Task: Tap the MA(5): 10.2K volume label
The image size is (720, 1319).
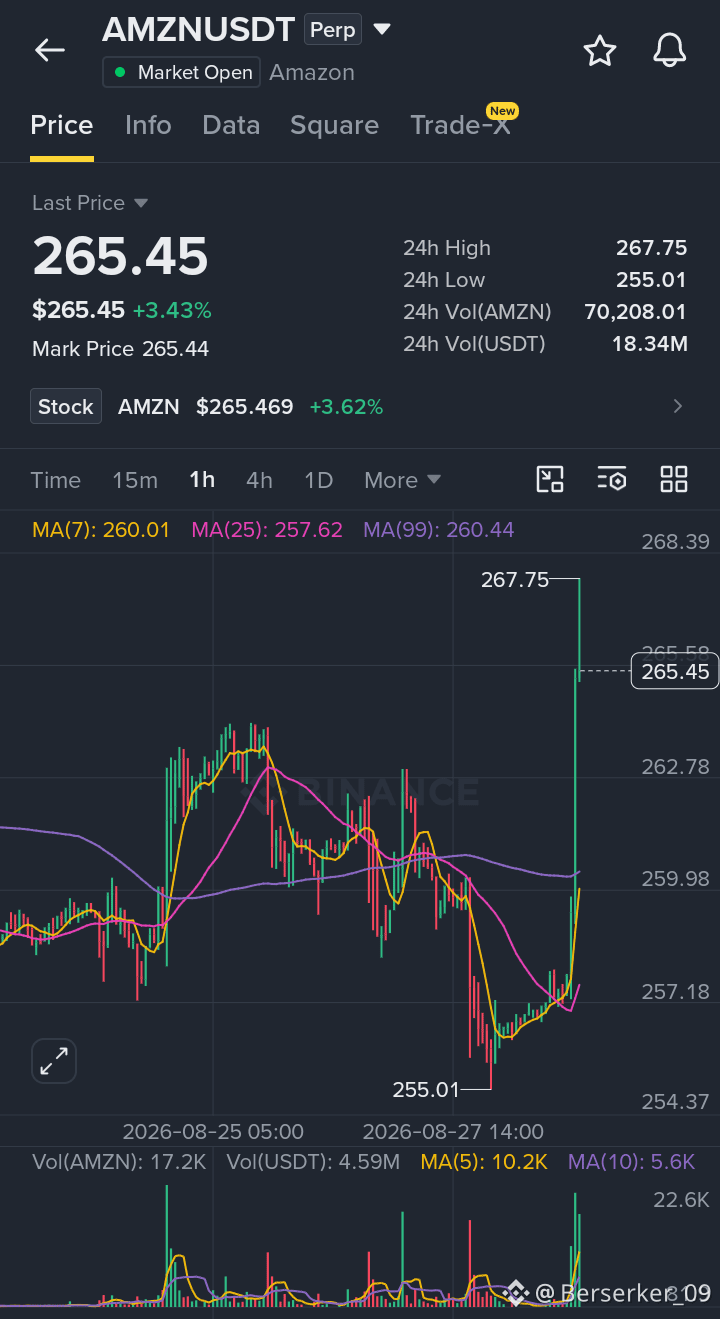Action: click(x=484, y=1162)
